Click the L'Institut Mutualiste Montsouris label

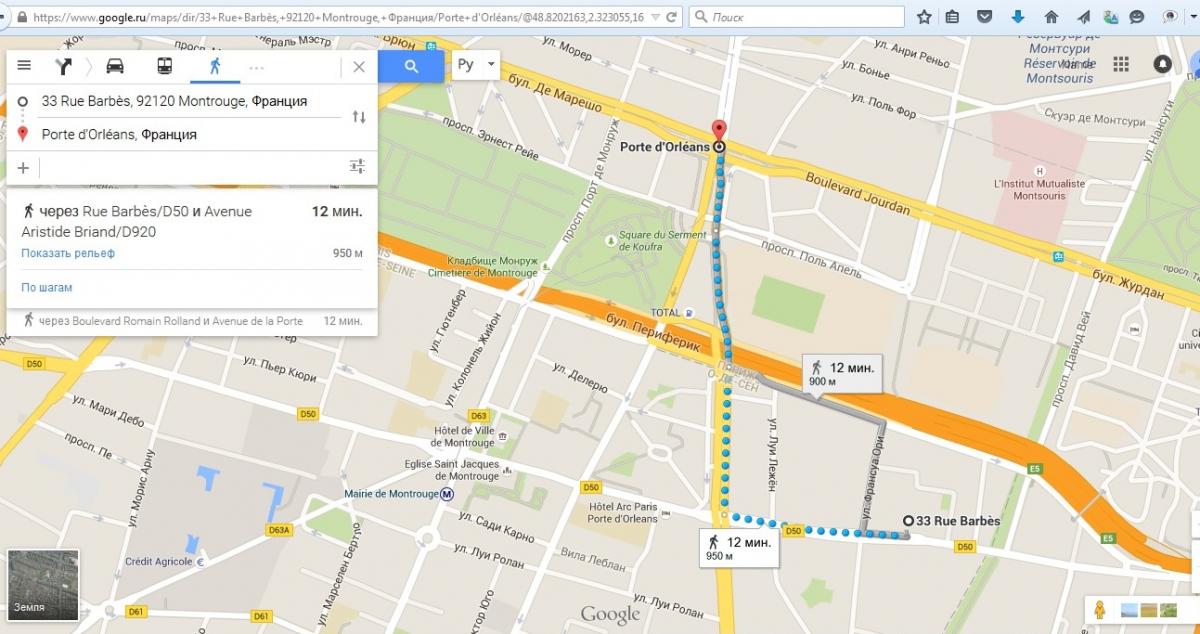coord(1039,189)
